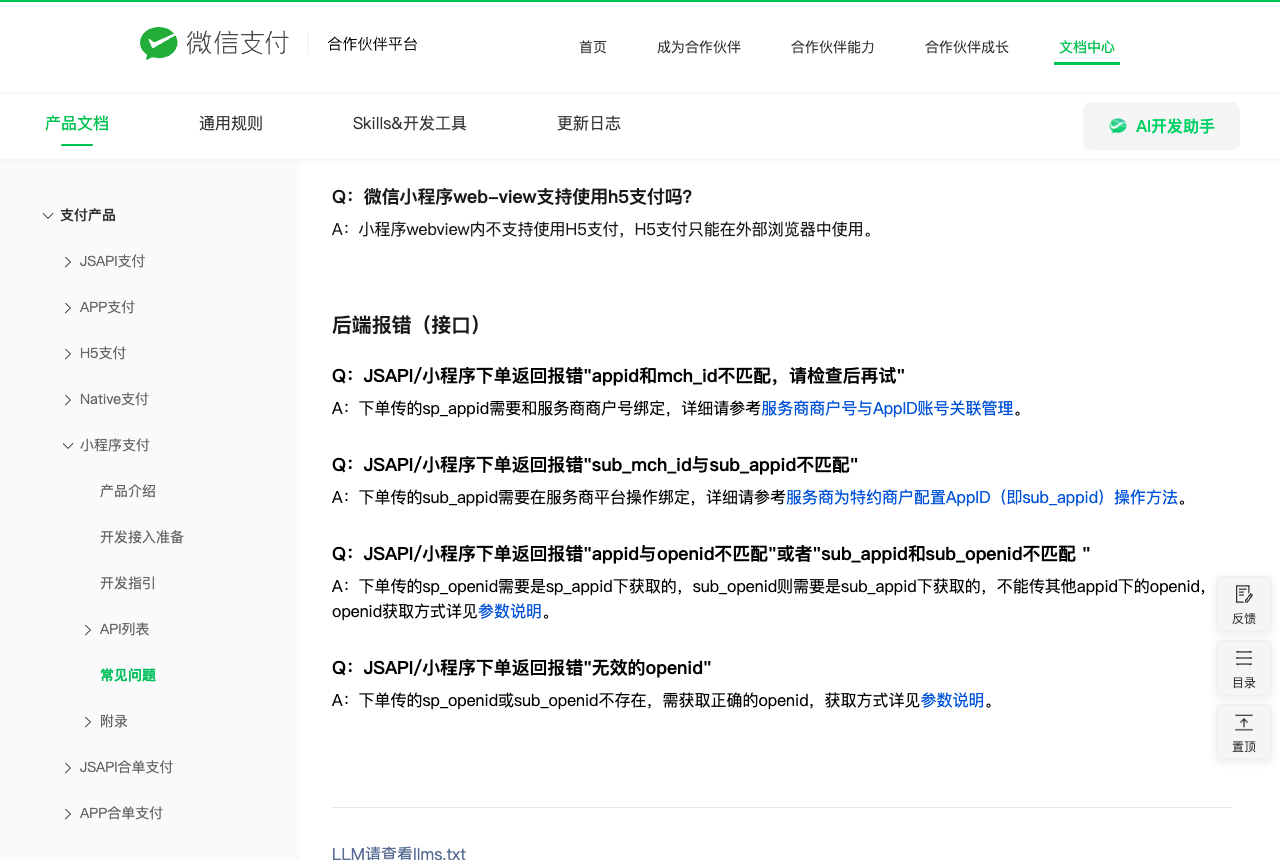This screenshot has width=1280, height=860.
Task: Select 常见问题 in the sidebar
Action: click(x=128, y=675)
